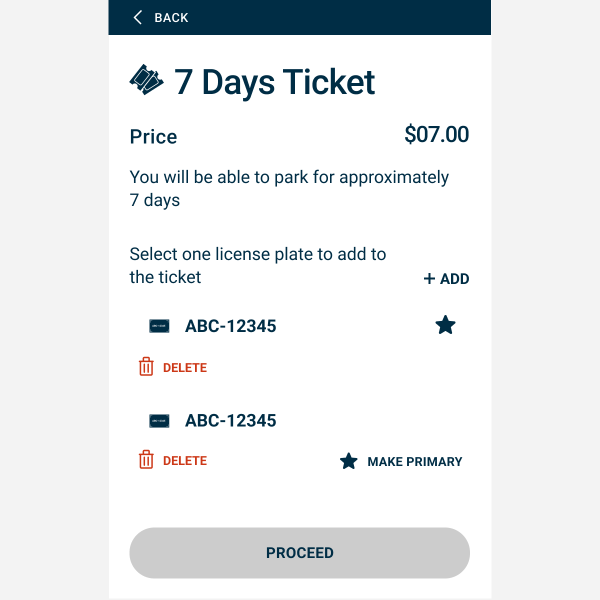
Task: Click the star icon beside MAKE PRIMARY
Action: pyautogui.click(x=348, y=461)
